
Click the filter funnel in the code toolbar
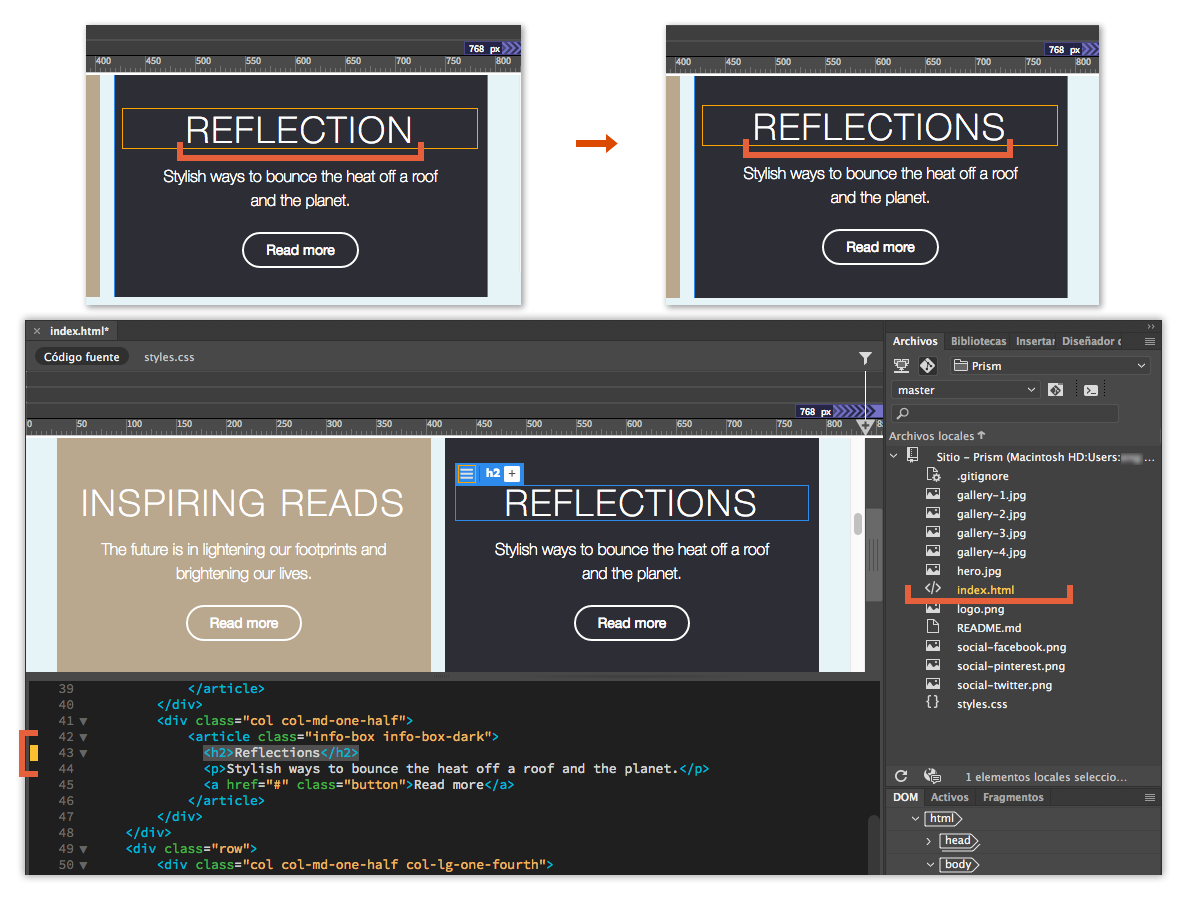(865, 358)
